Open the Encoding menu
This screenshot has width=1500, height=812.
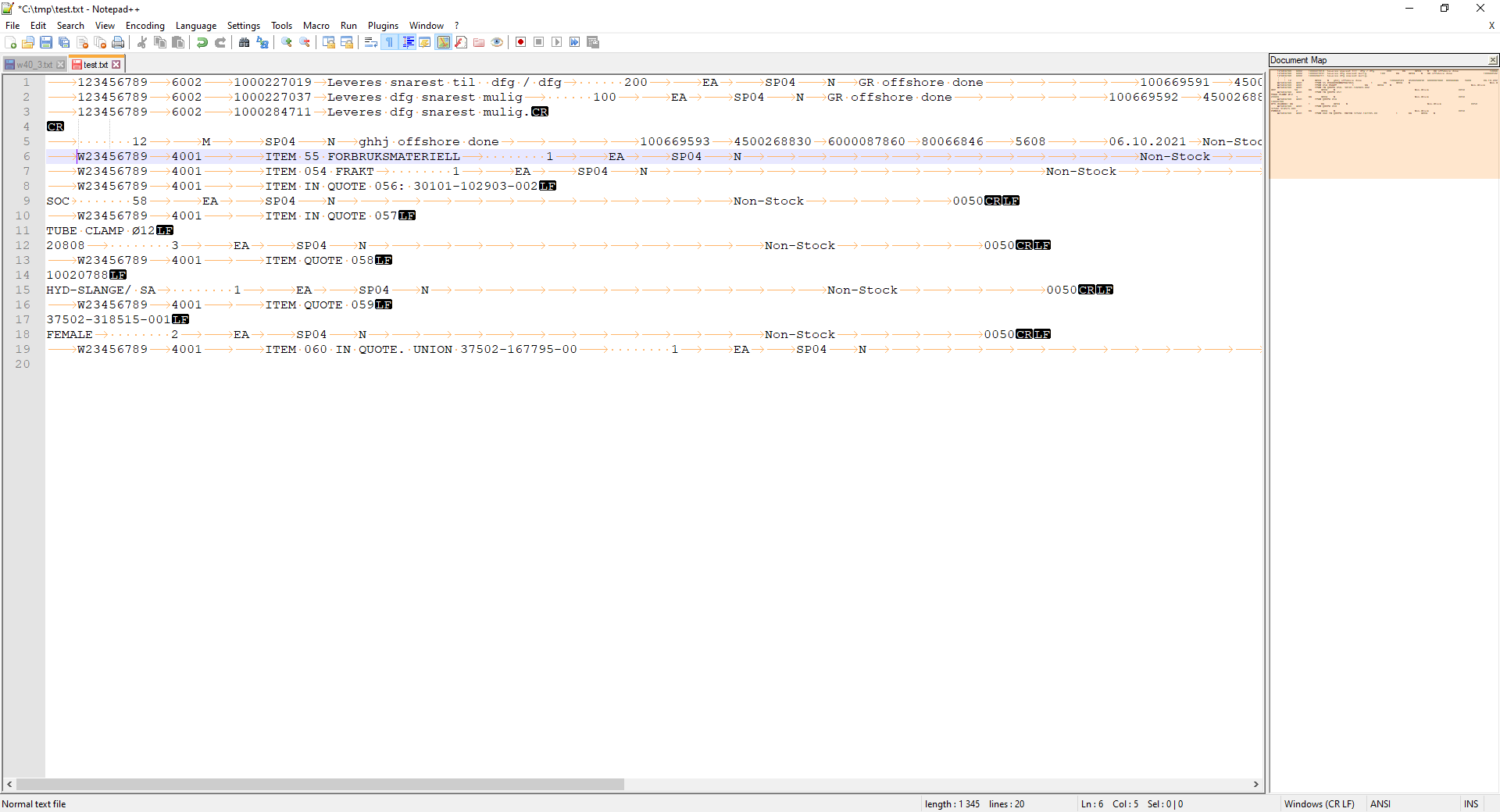pos(145,25)
